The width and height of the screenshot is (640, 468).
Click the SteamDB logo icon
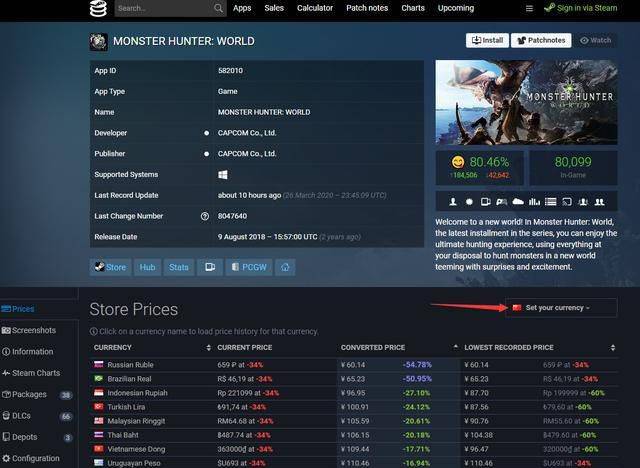(98, 8)
